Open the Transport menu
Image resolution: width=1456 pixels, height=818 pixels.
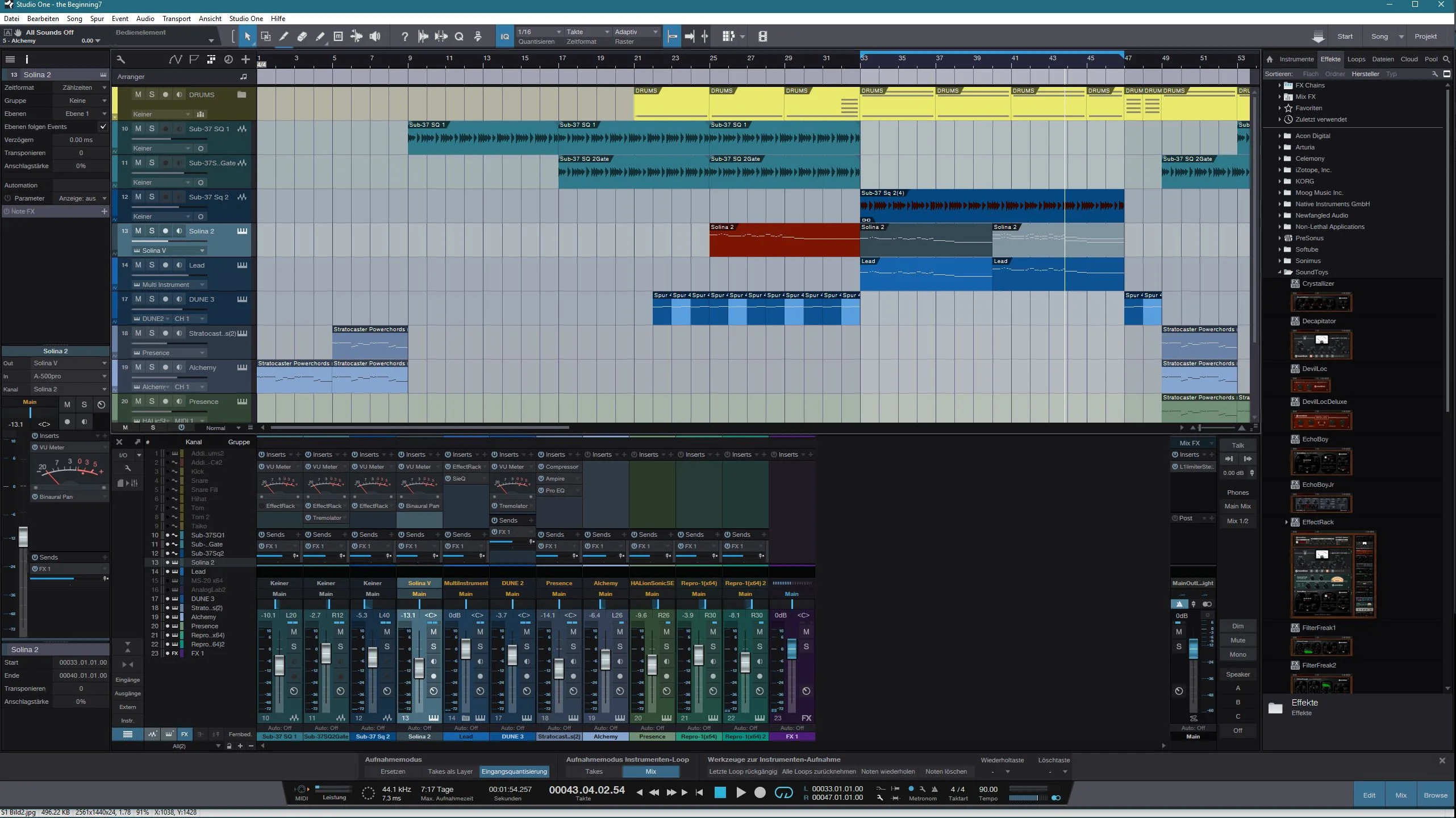[176, 19]
